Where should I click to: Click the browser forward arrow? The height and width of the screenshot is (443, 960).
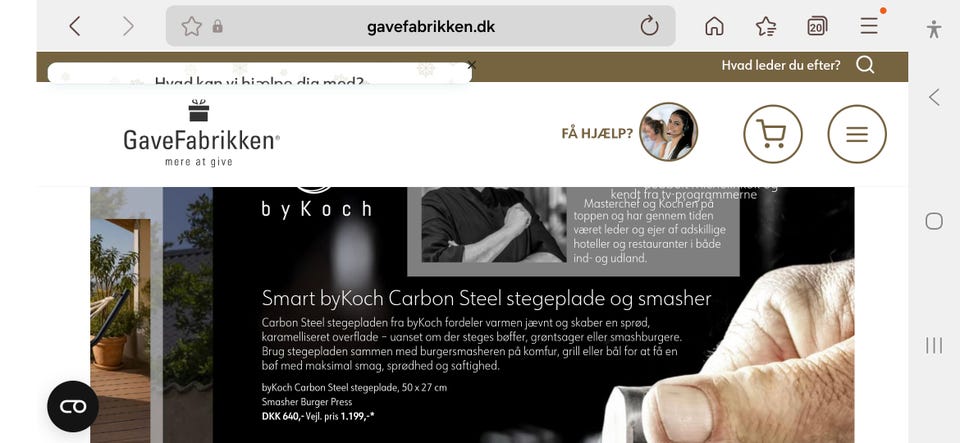pyautogui.click(x=127, y=26)
